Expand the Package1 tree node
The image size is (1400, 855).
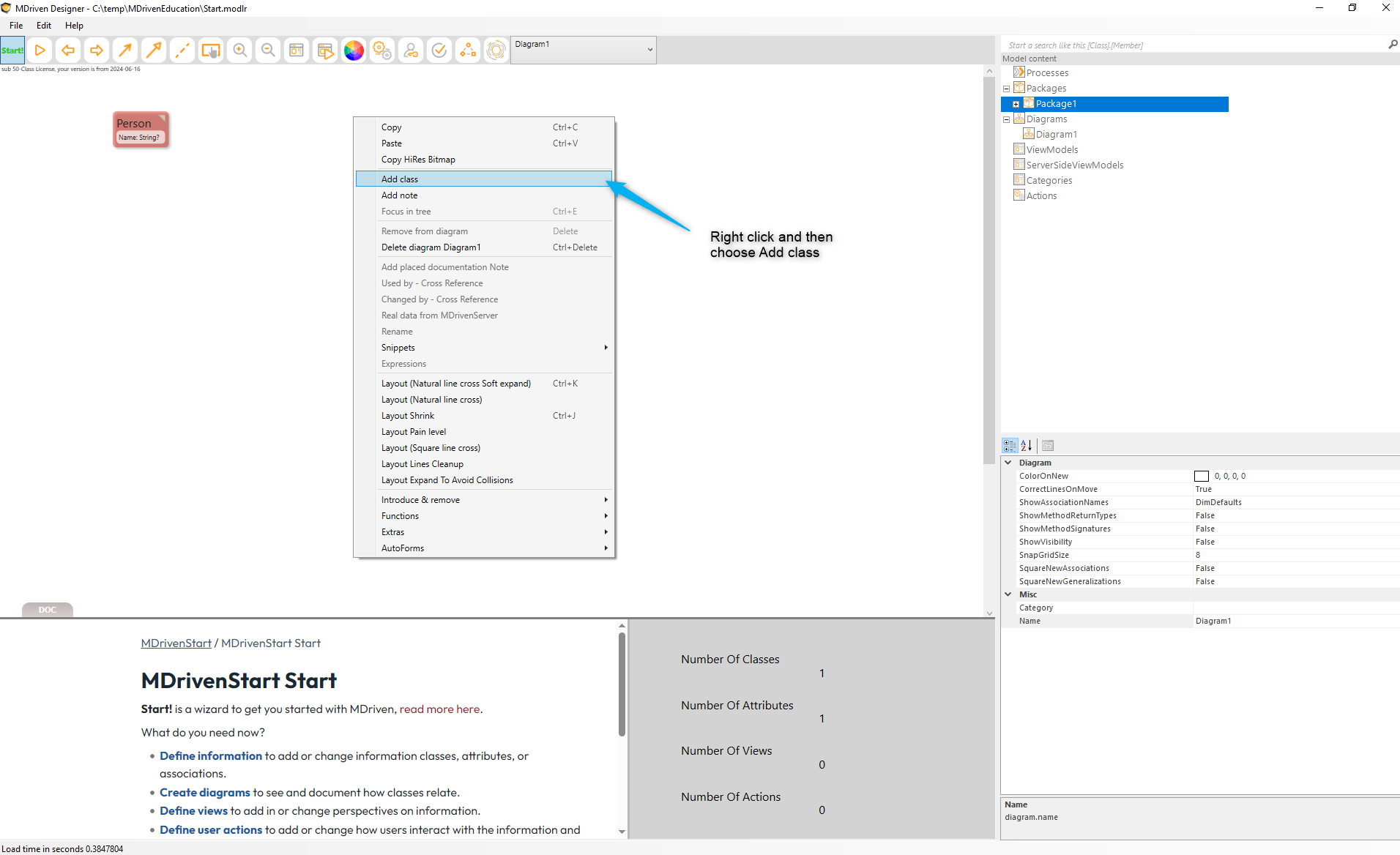[1016, 104]
